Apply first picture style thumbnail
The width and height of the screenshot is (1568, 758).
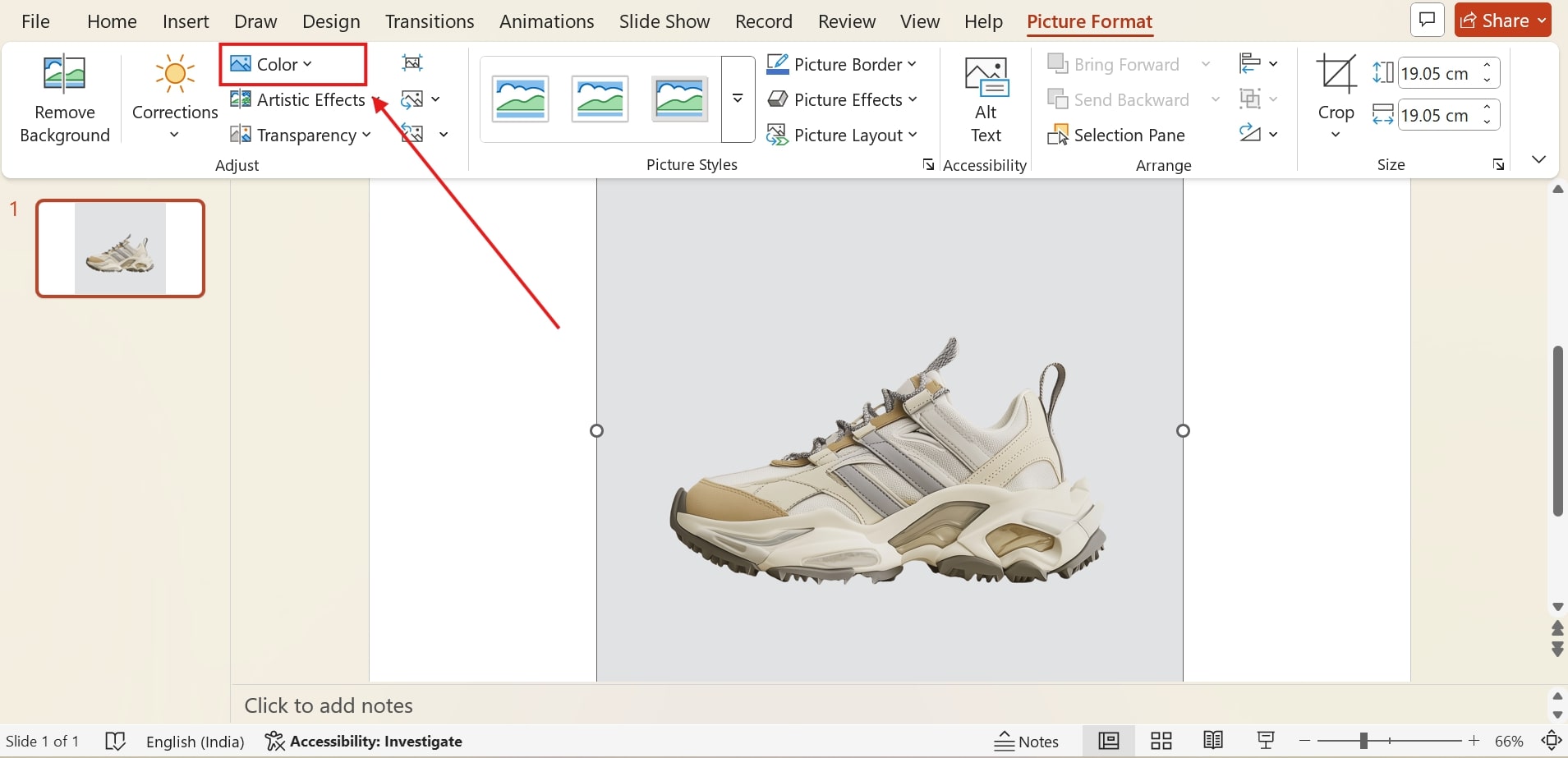pyautogui.click(x=521, y=99)
